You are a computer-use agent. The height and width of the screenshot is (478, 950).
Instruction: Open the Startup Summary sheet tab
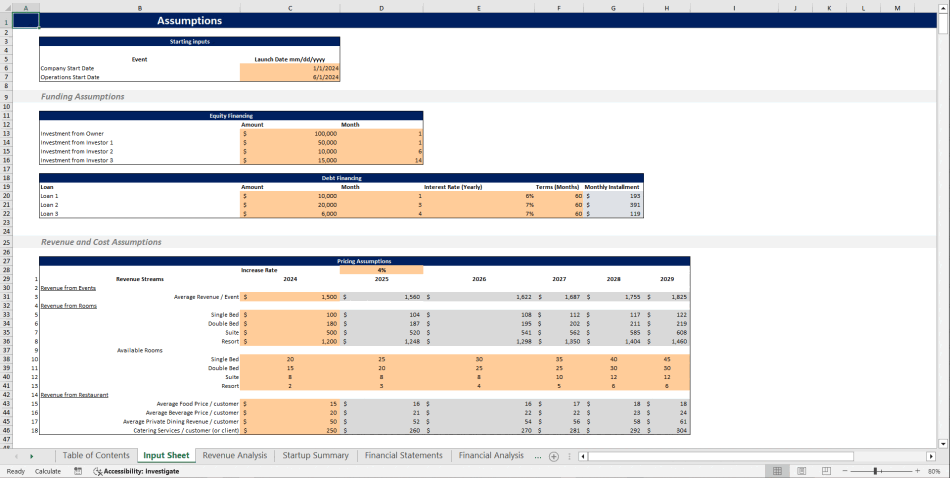[x=315, y=456]
